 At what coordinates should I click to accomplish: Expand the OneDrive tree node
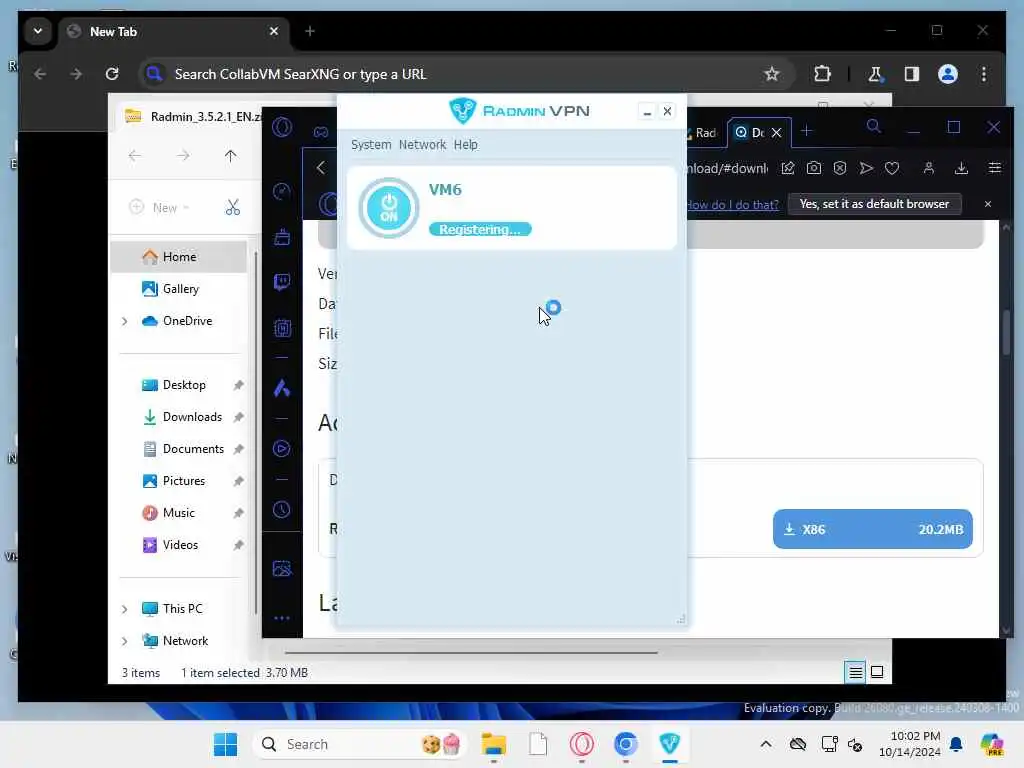pos(124,321)
